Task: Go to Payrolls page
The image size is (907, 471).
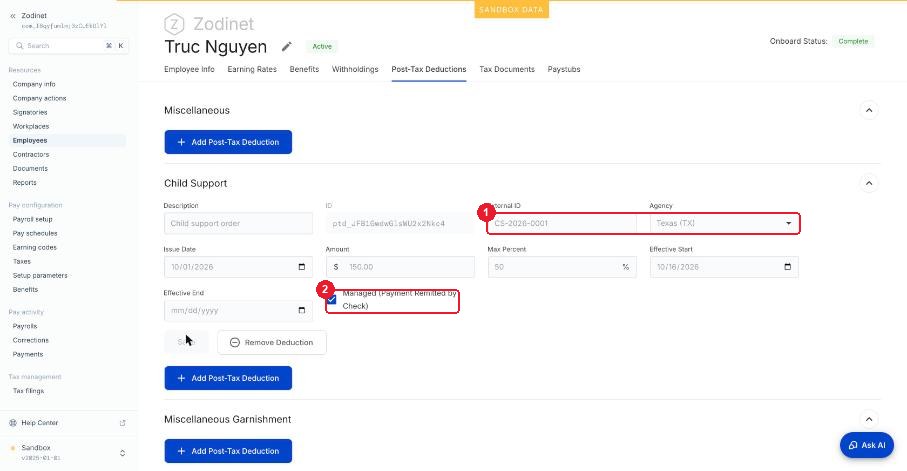Action: 25,326
